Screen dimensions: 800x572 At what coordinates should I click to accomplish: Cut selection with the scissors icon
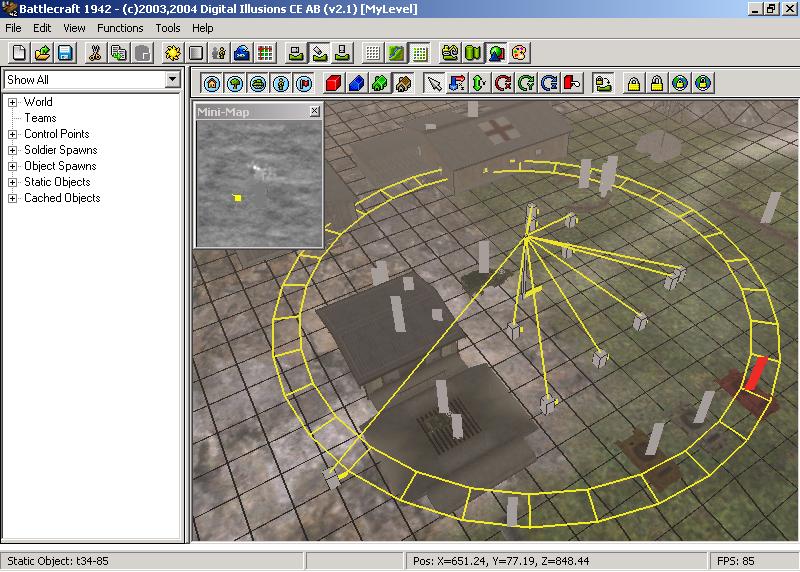coord(95,53)
